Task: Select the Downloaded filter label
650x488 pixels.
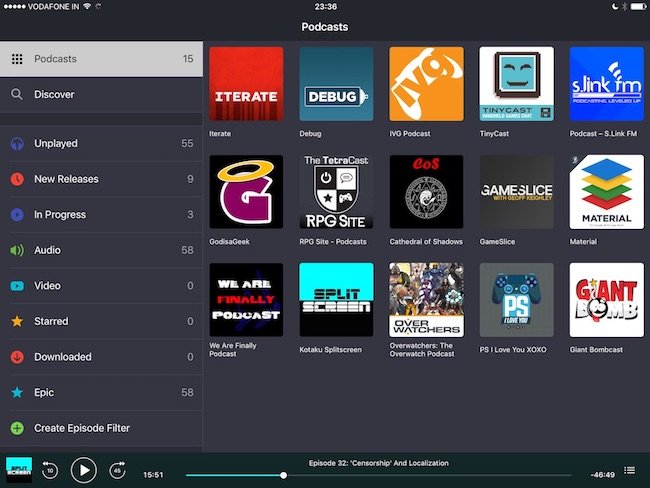Action: (x=63, y=357)
